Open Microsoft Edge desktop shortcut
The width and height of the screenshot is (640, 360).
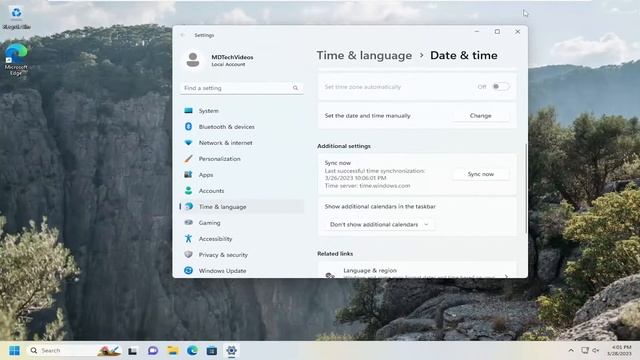pos(16,59)
